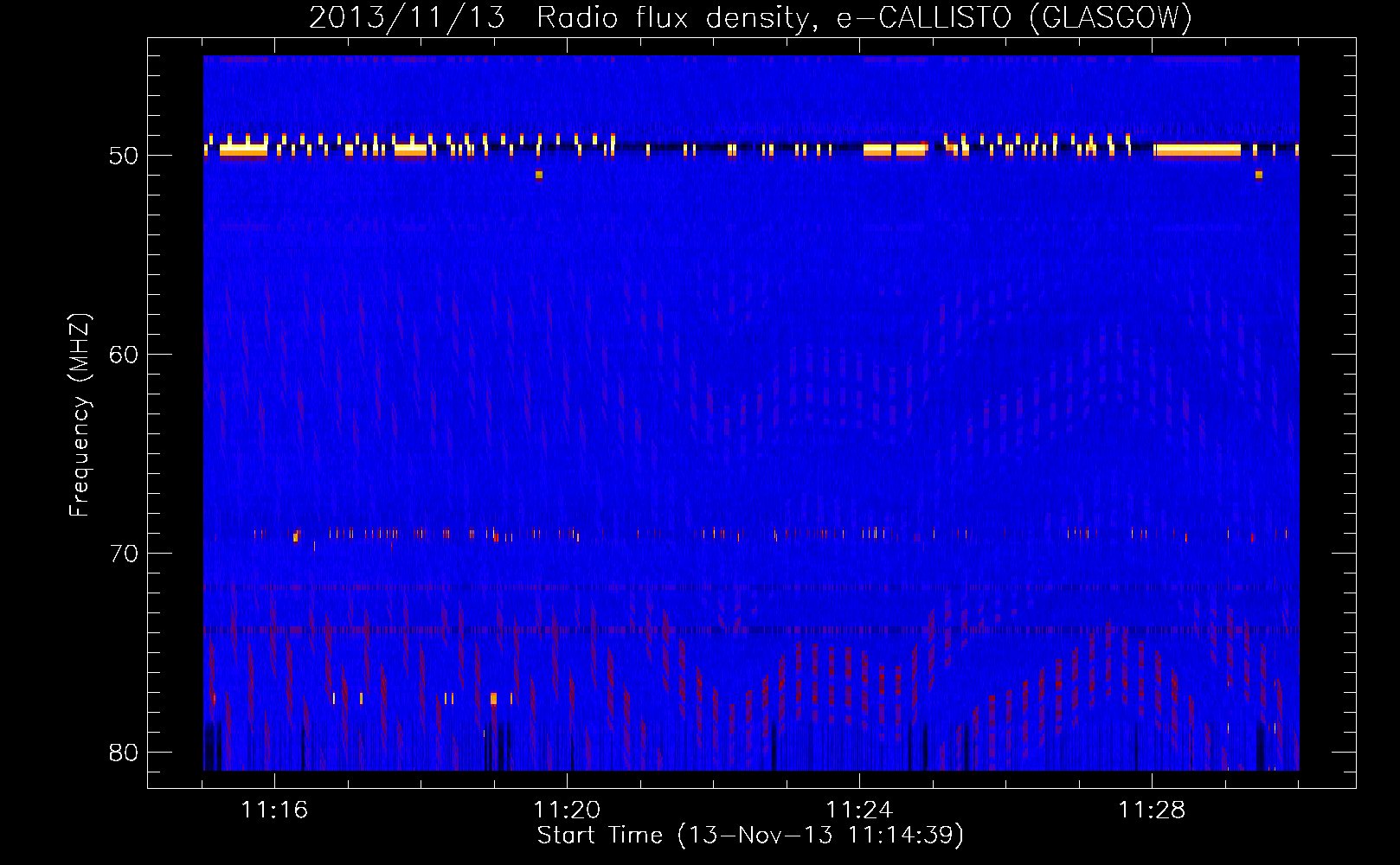Viewport: 1400px width, 865px height.
Task: Click the "Frequency (MHZ)" axis label
Action: 80,415
